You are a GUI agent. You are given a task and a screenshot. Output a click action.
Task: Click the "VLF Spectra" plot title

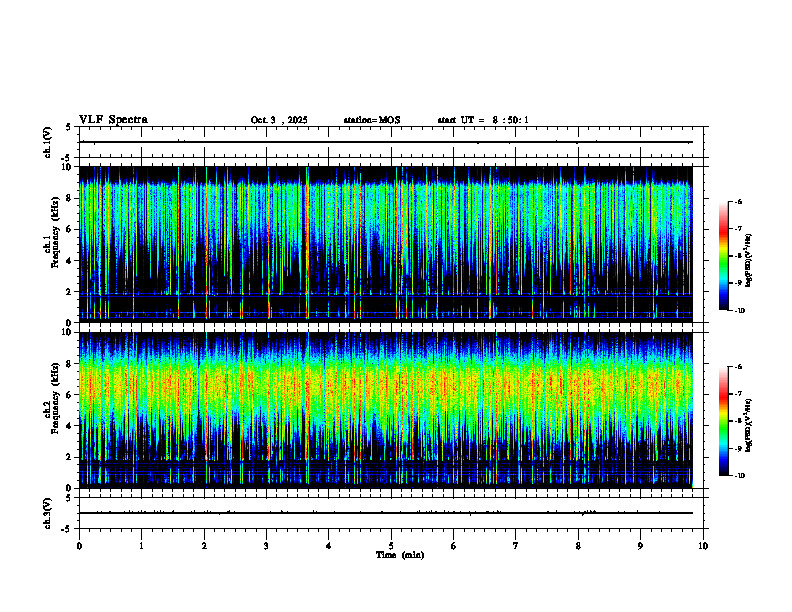tap(113, 120)
